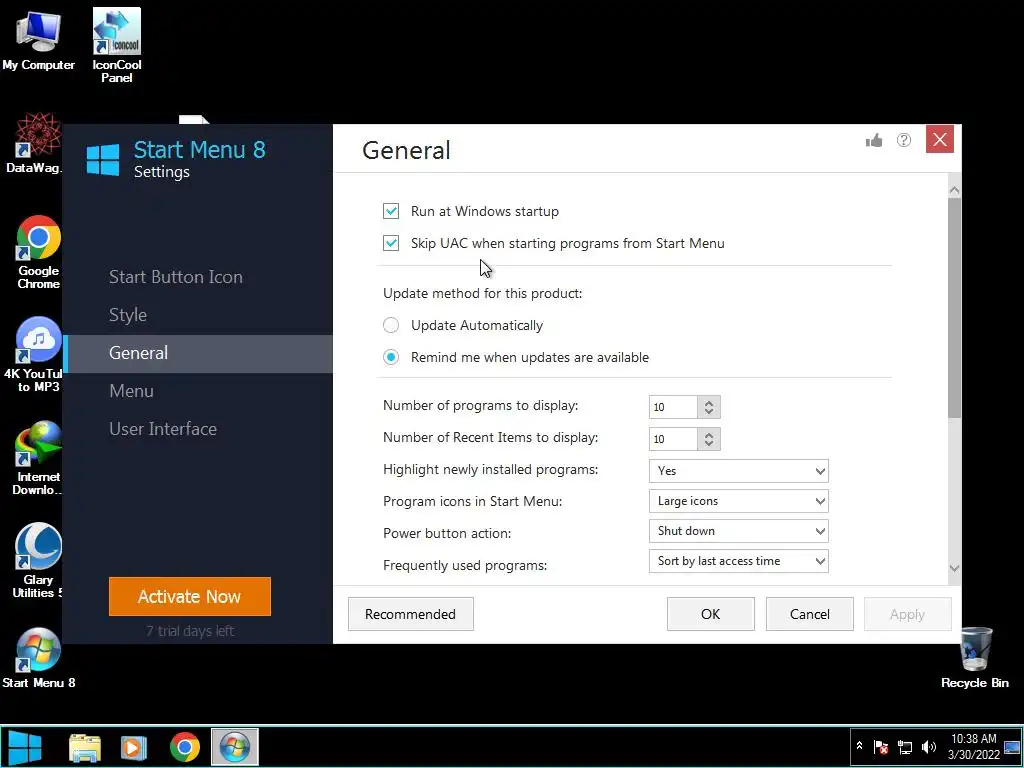Close the Start Menu 8 settings window
Image resolution: width=1024 pixels, height=768 pixels.
[940, 139]
